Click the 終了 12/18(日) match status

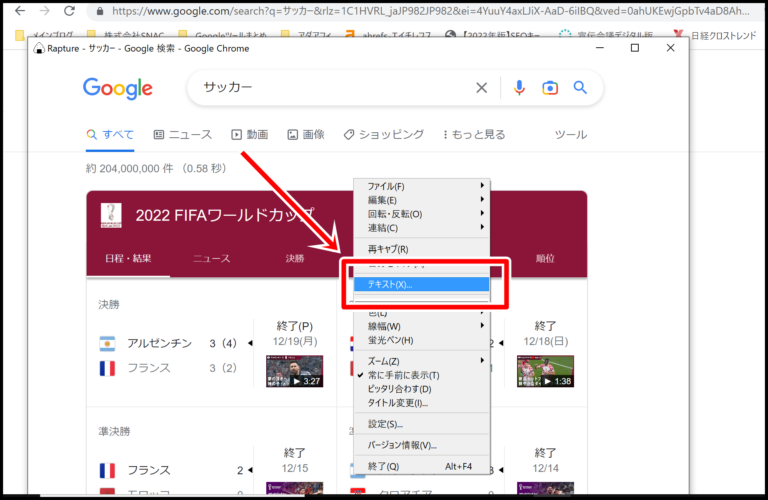coord(545,333)
